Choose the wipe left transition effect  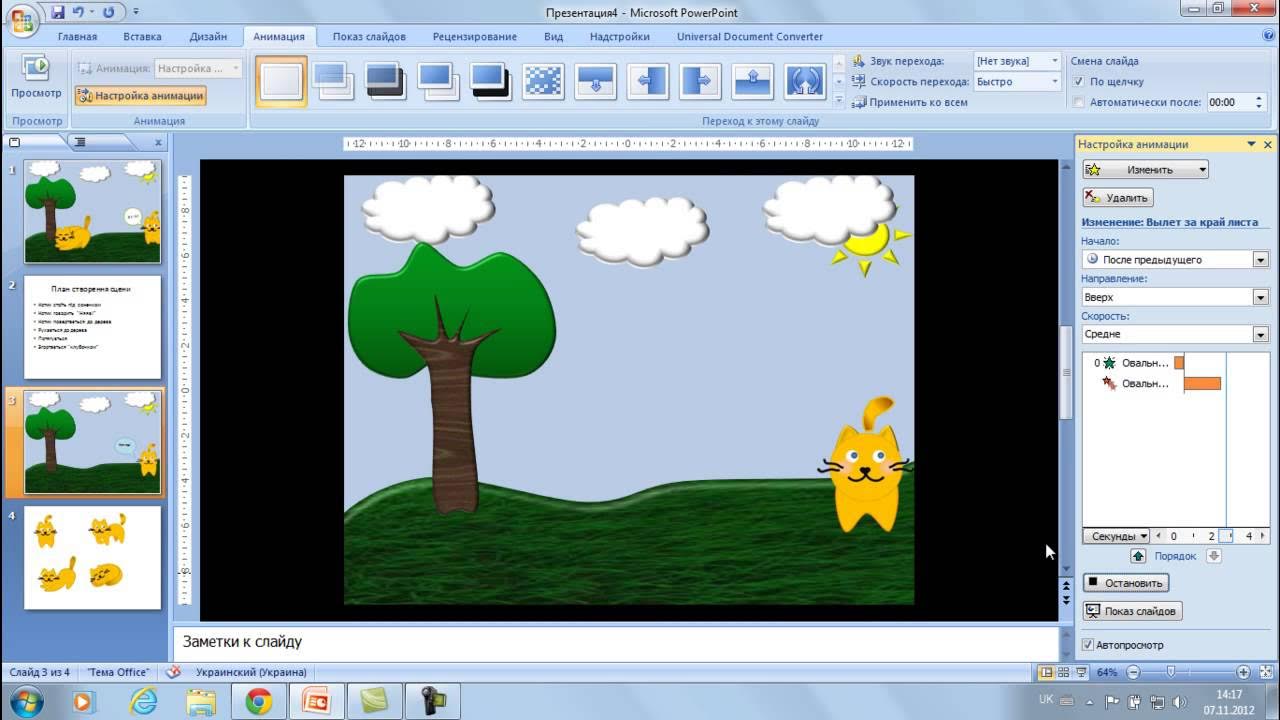(x=648, y=81)
